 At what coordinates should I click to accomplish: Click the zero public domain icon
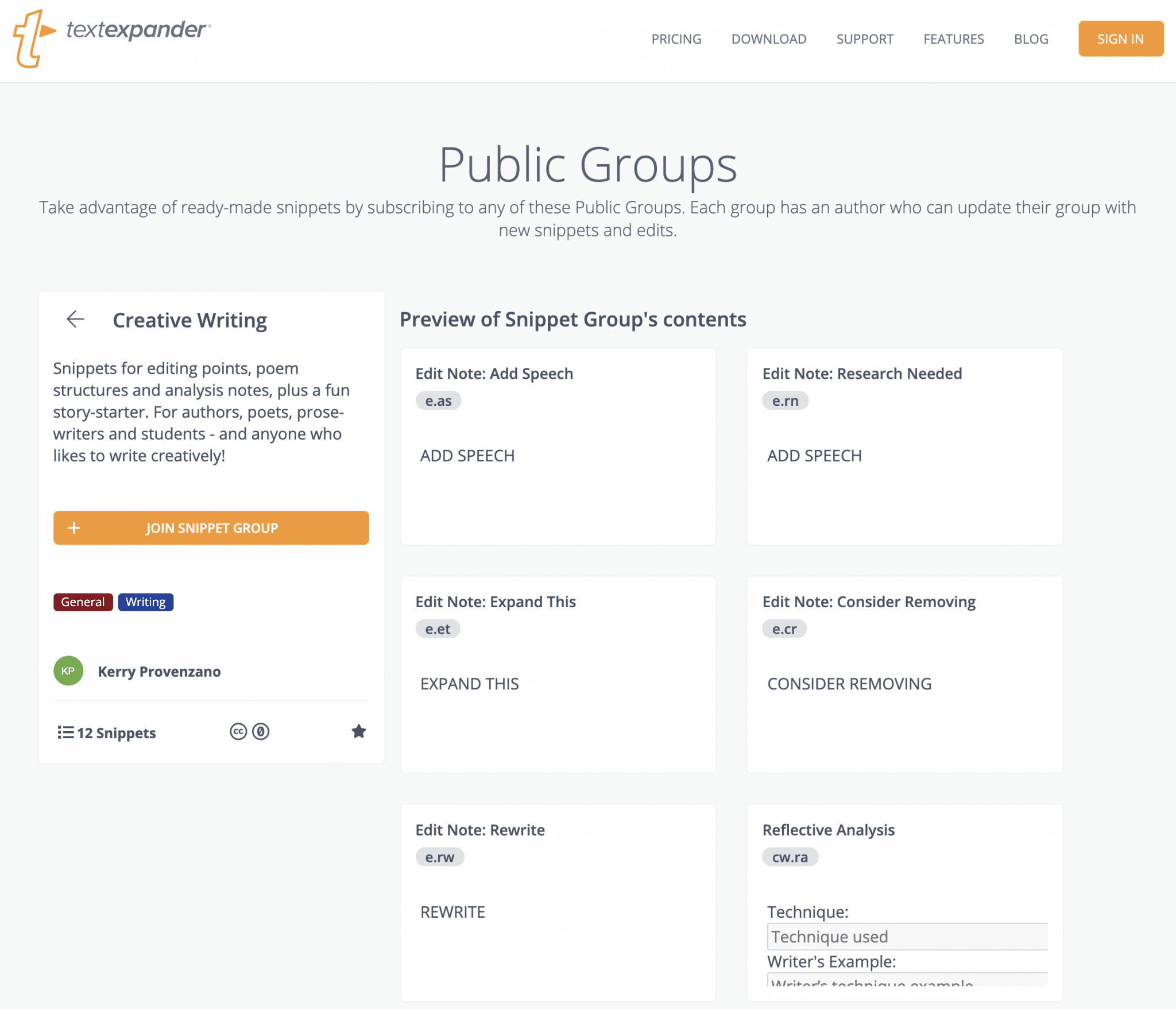(x=261, y=732)
